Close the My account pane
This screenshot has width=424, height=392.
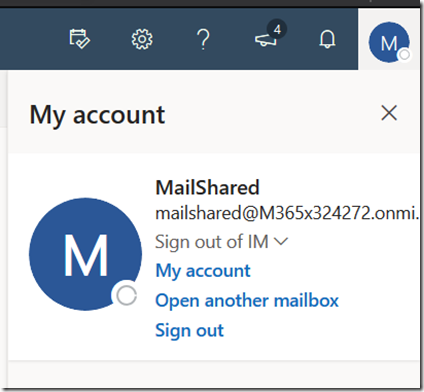coord(389,113)
